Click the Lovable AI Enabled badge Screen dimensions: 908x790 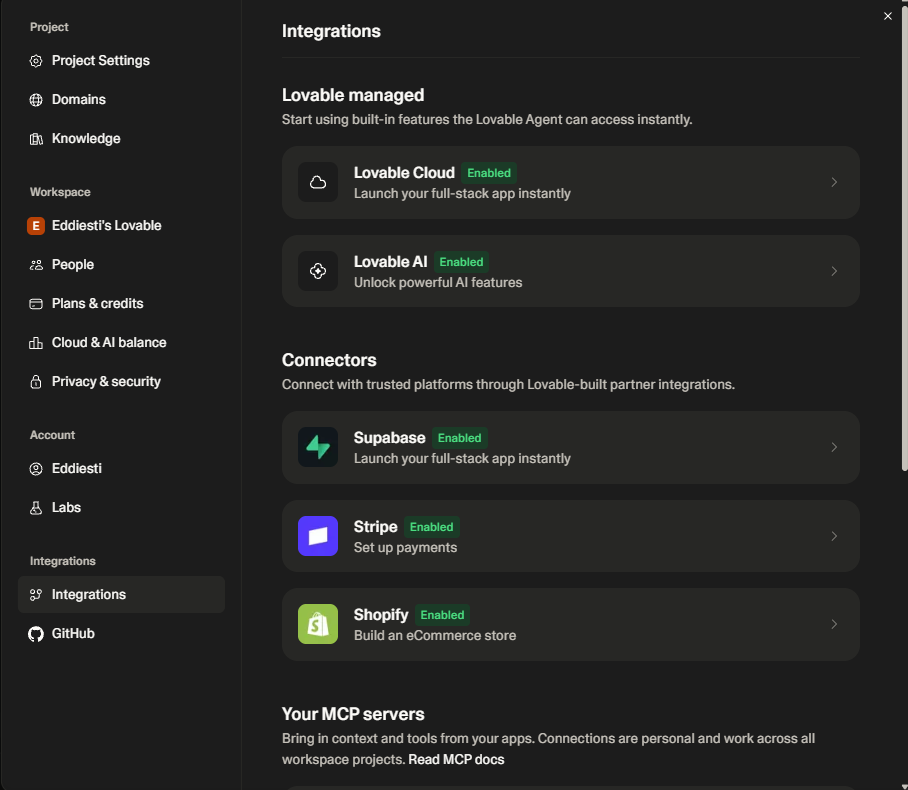(461, 262)
